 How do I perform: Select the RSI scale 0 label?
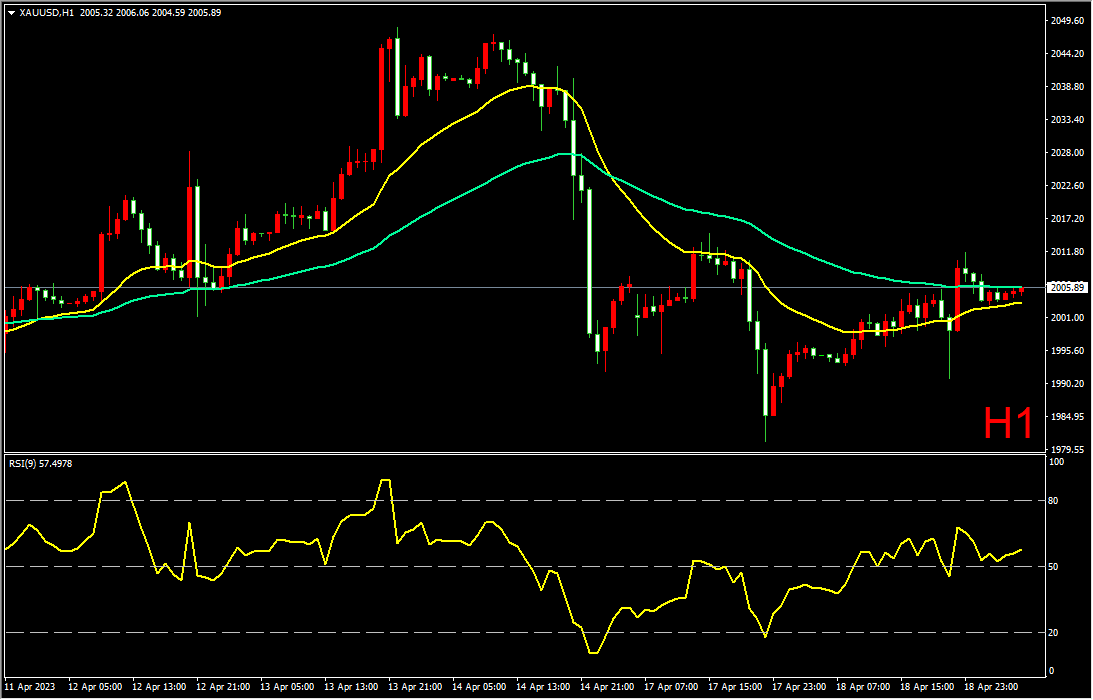(x=1052, y=671)
